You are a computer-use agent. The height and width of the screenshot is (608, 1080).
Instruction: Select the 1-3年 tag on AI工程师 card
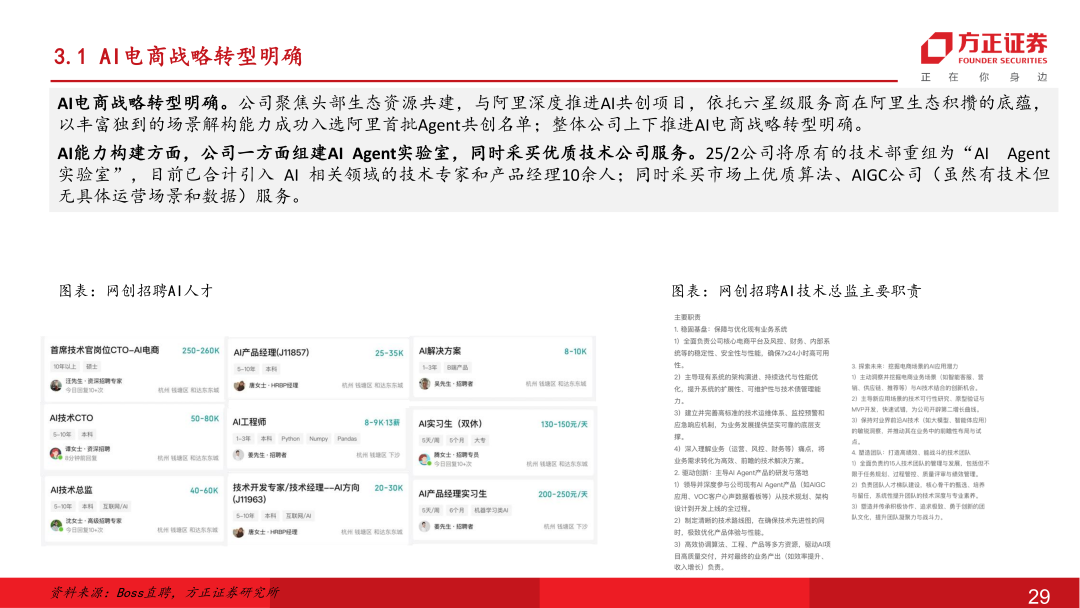(243, 439)
